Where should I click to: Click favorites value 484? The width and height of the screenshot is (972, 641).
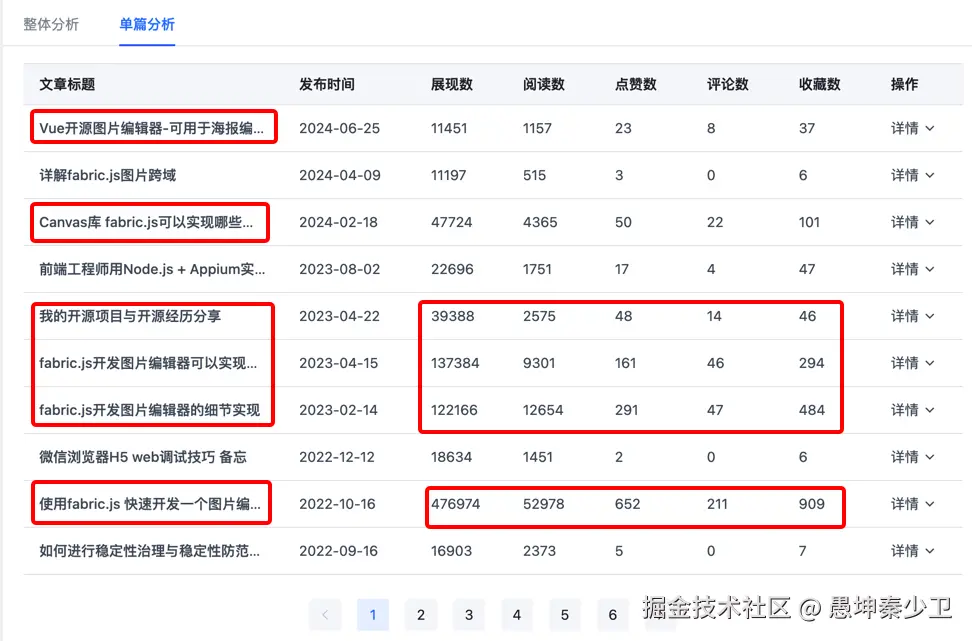(x=811, y=410)
